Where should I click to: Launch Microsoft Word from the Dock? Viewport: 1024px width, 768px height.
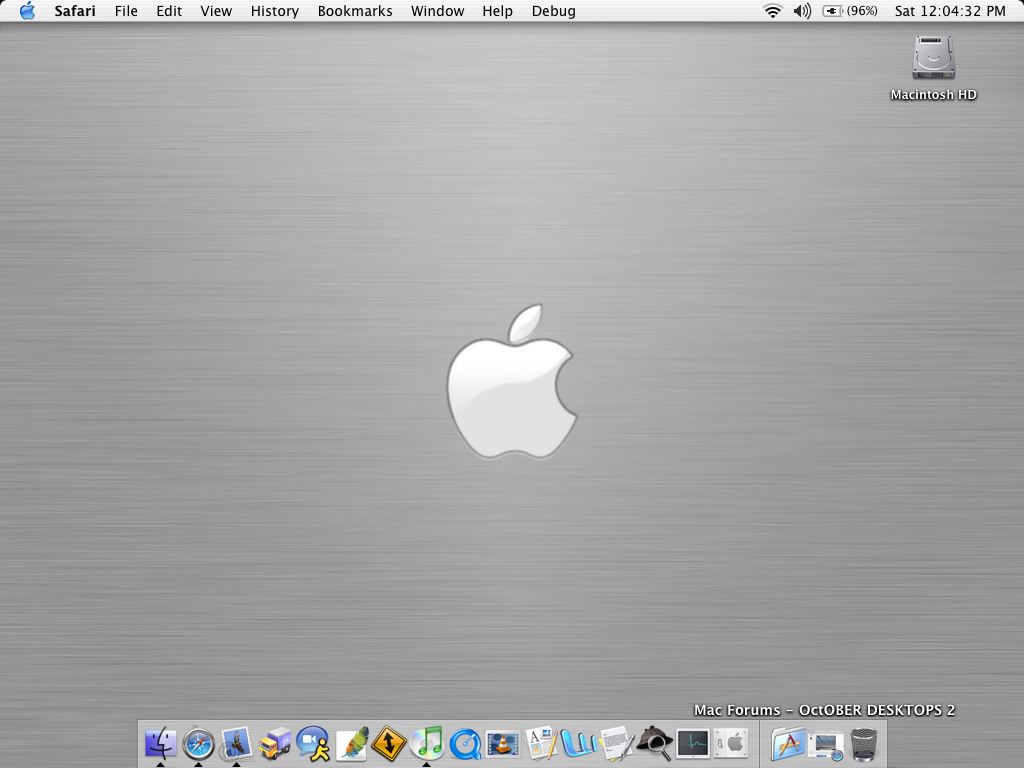coord(579,743)
